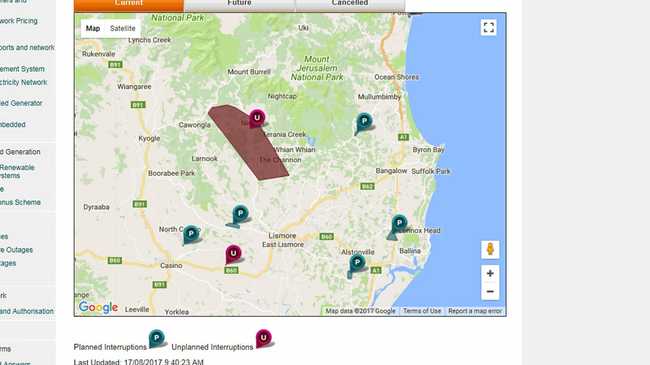
Task: Select the unplanned outage marker near Nightcap
Action: (257, 119)
